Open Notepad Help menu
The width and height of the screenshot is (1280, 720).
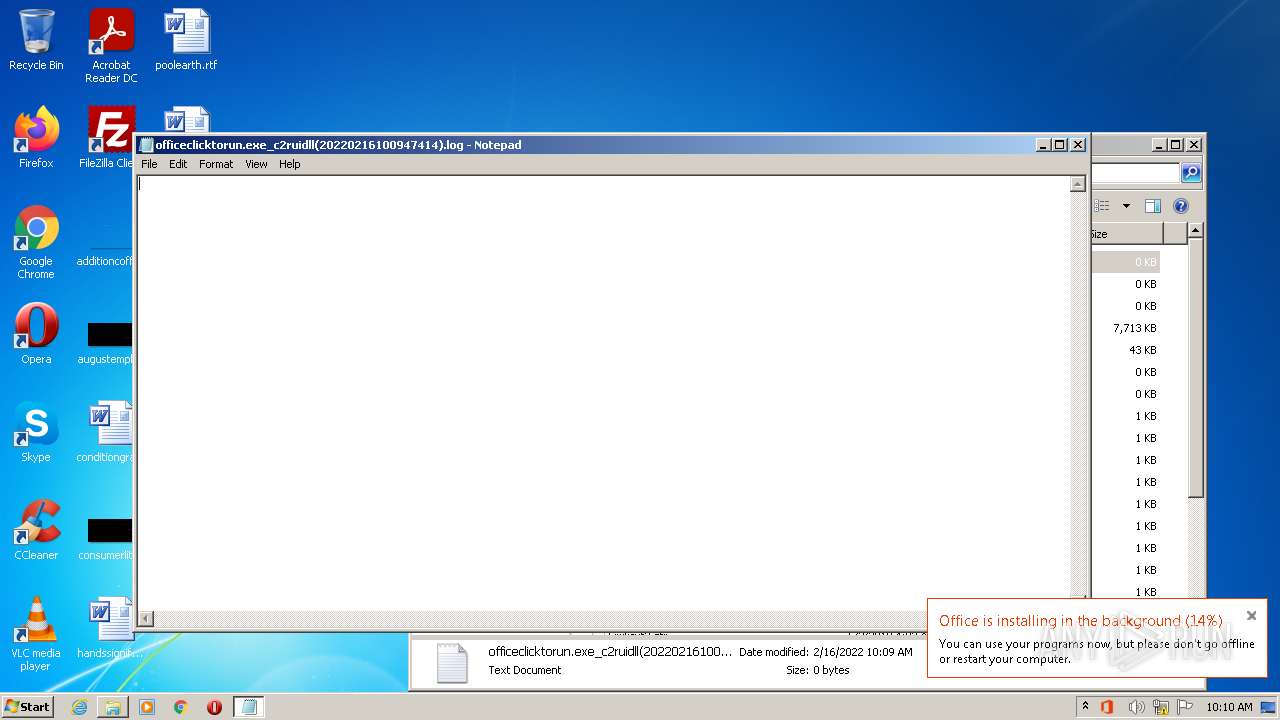click(290, 164)
